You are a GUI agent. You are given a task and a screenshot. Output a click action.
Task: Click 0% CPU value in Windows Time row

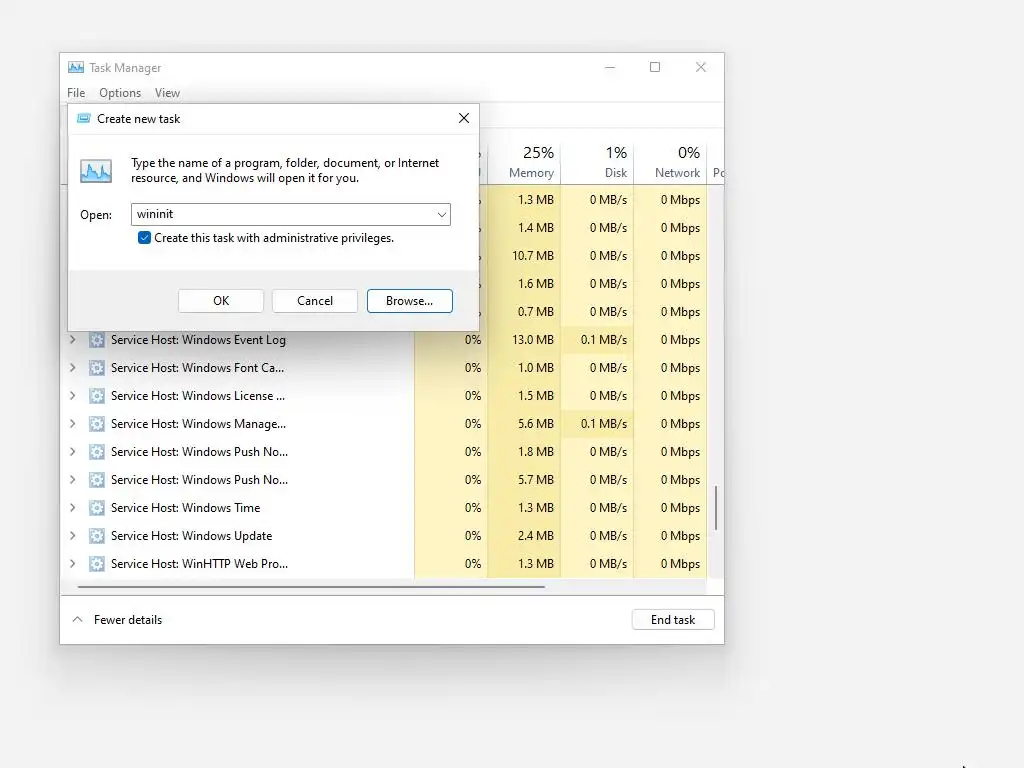coord(473,507)
